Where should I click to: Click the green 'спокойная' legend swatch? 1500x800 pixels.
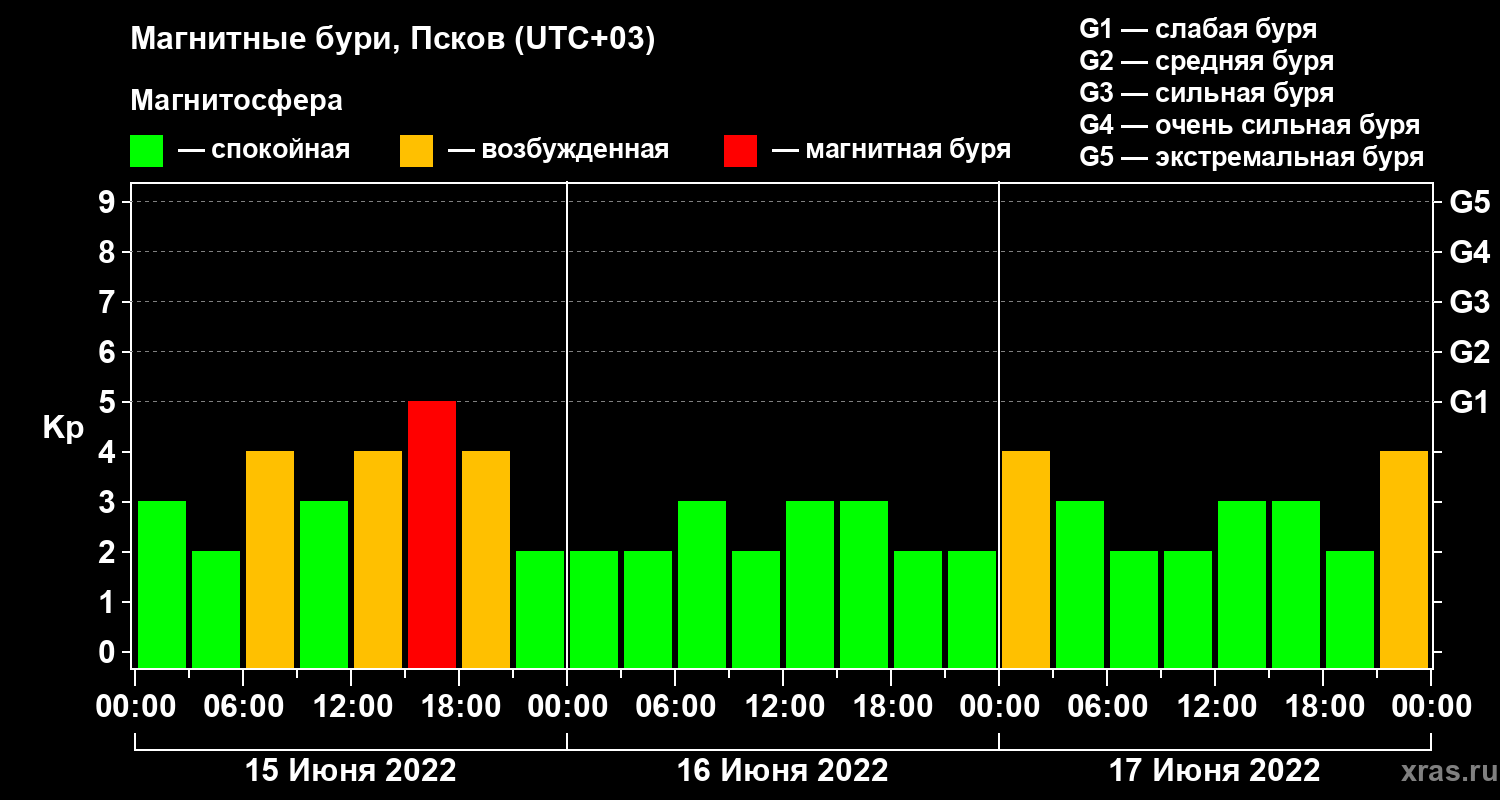pyautogui.click(x=146, y=151)
